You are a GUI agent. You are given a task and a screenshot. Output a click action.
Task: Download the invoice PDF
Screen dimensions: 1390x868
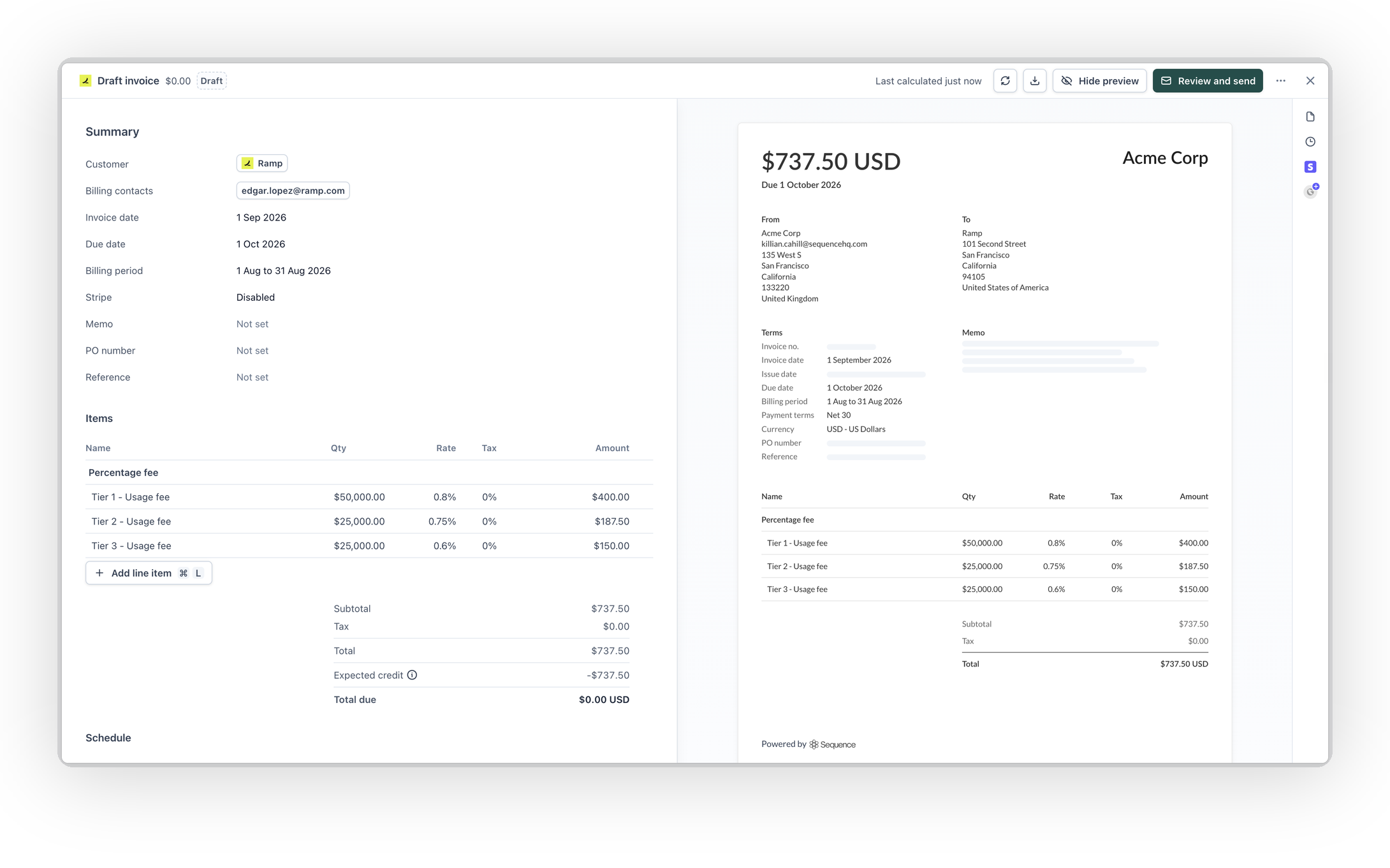click(x=1035, y=81)
